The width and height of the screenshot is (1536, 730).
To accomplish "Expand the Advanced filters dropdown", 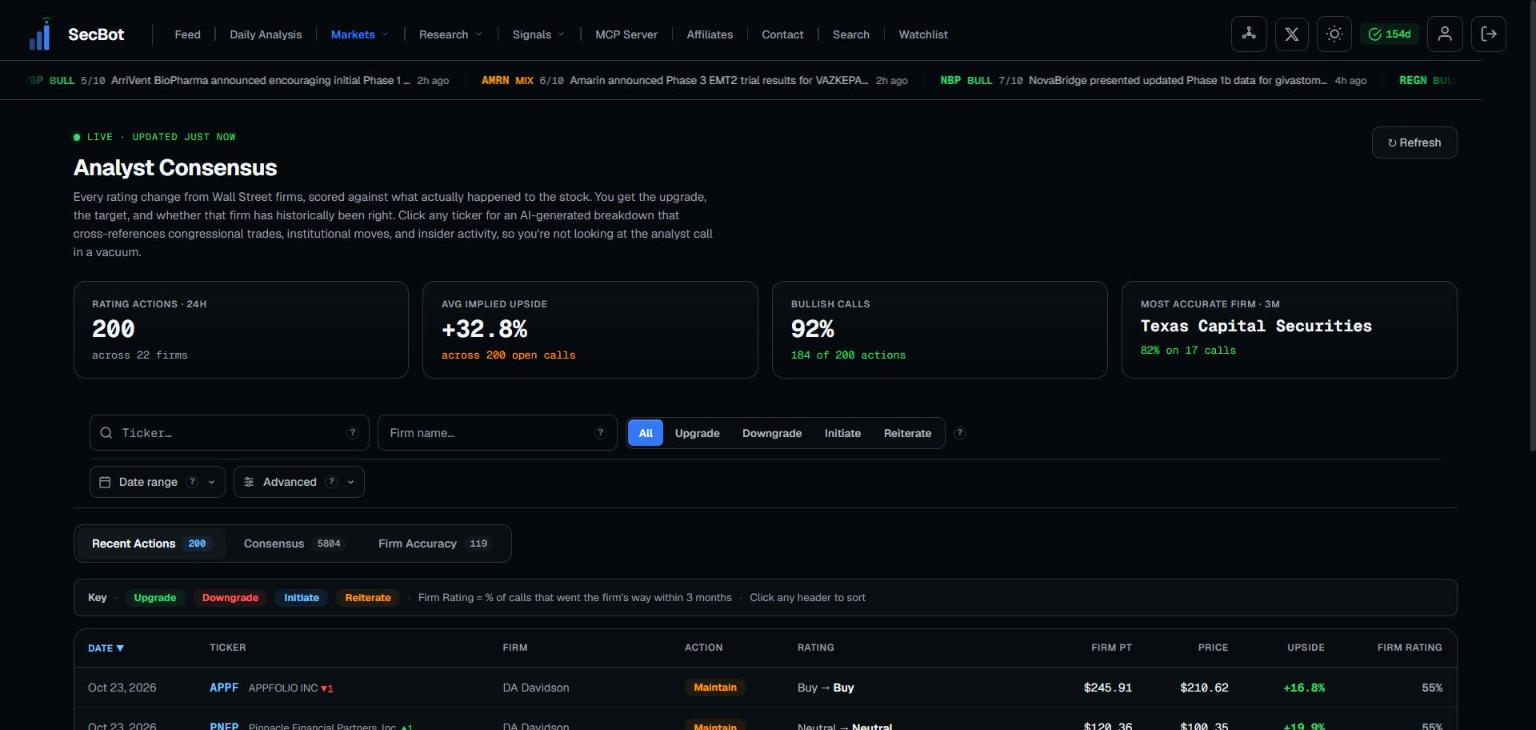I will point(299,482).
